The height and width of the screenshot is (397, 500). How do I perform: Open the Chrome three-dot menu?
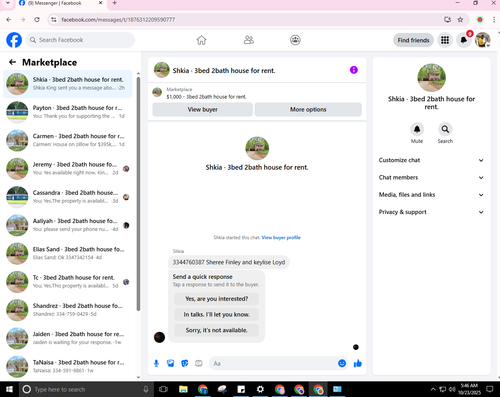pyautogui.click(x=494, y=20)
